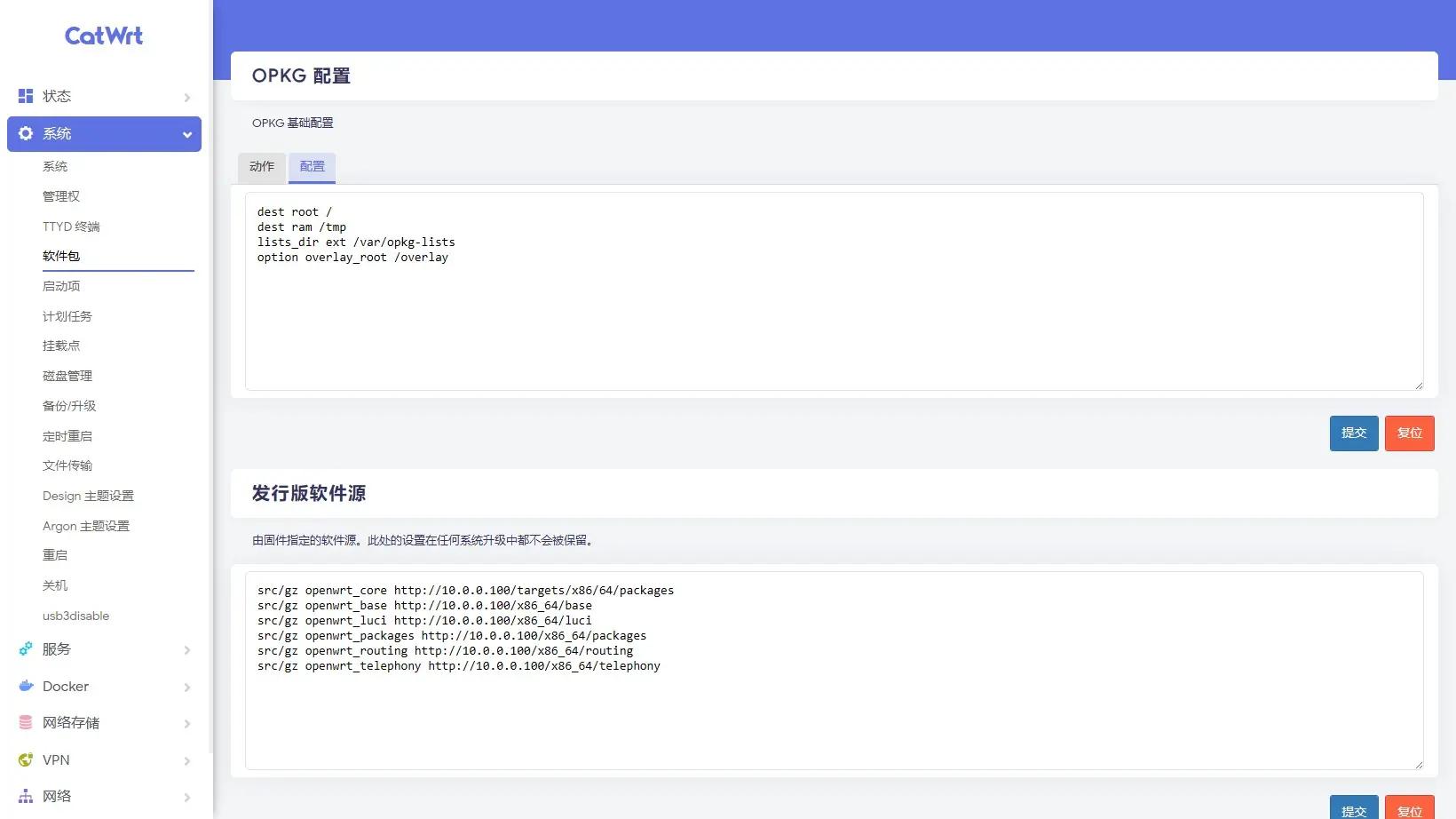
Task: Click the openwrt_core feed line
Action: coord(465,591)
